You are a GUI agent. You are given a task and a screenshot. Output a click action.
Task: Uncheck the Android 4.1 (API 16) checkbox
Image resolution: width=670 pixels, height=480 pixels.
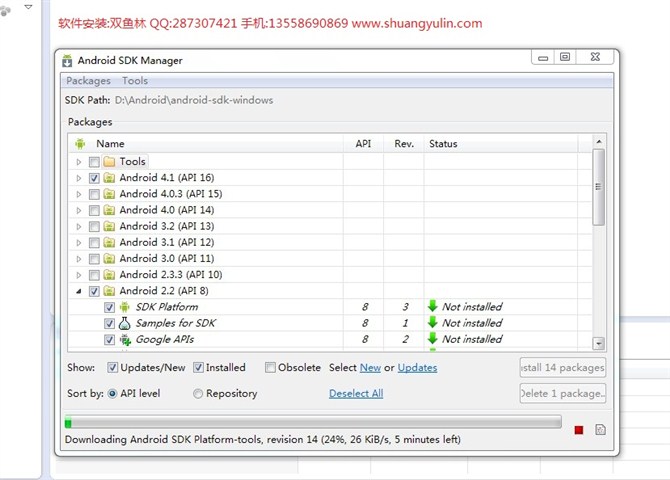click(94, 178)
